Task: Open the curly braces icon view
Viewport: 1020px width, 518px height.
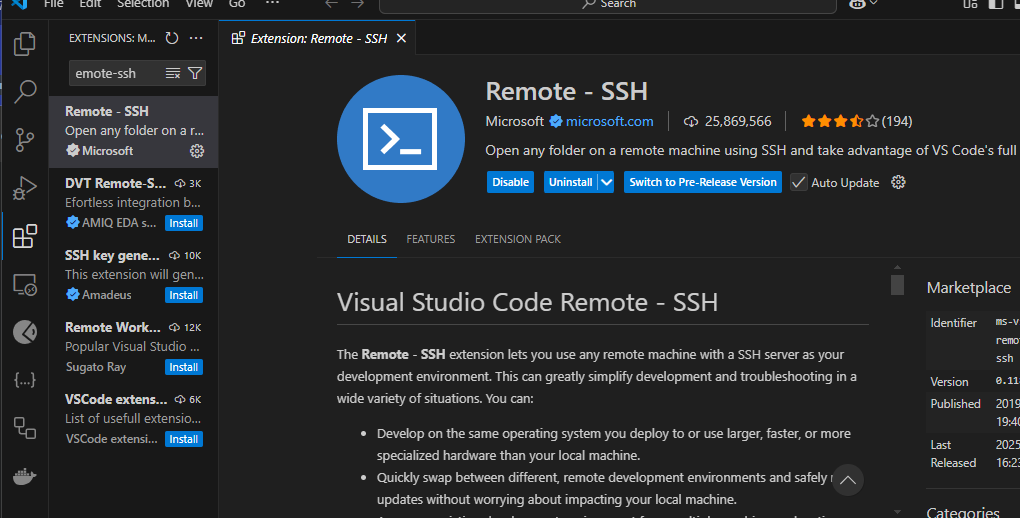Action: [x=25, y=379]
